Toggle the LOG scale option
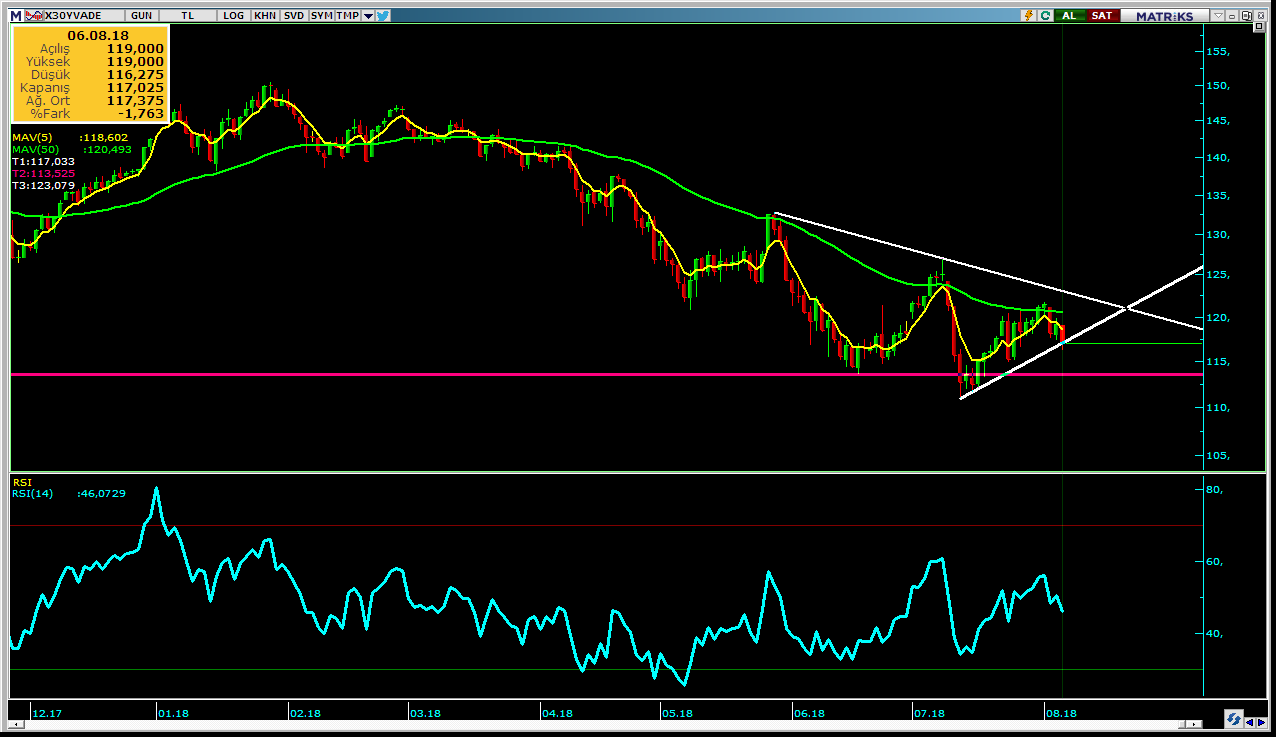Viewport: 1276px width, 737px height. (234, 15)
